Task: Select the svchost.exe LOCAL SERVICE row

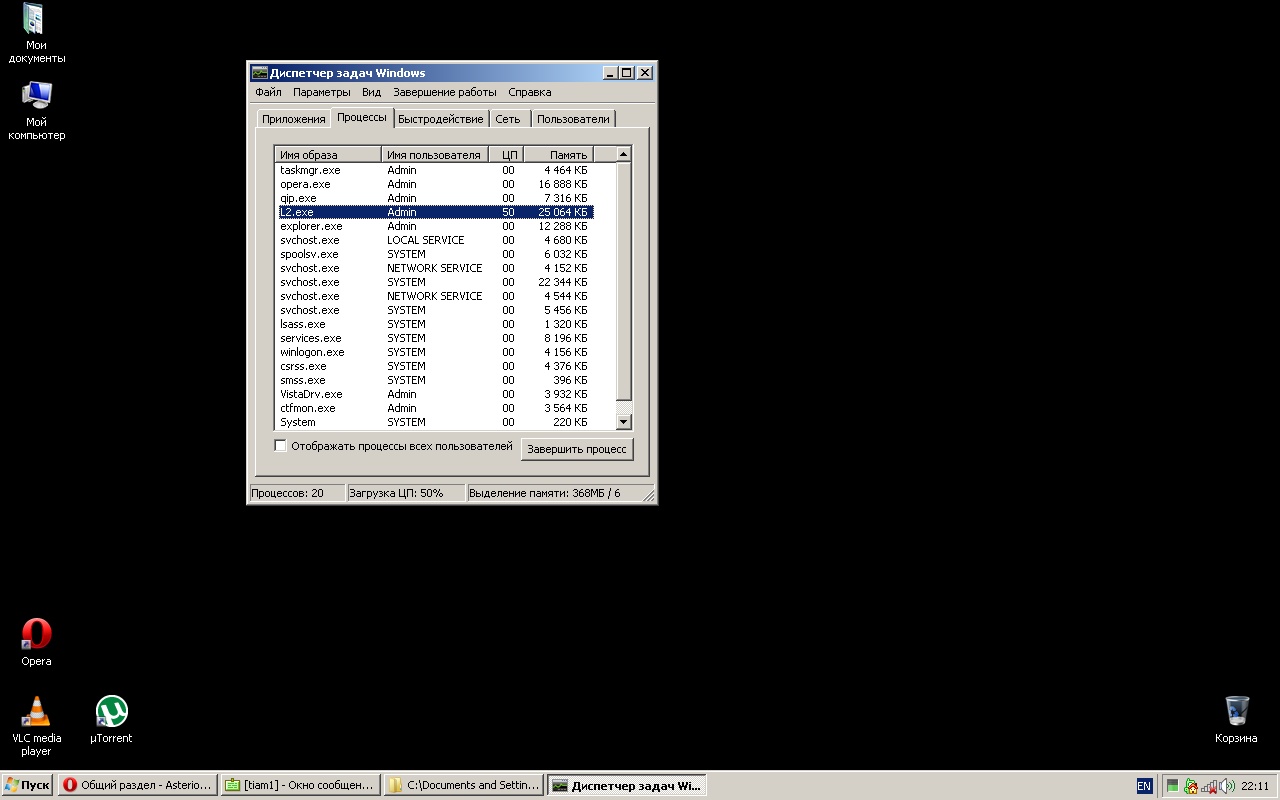Action: (x=434, y=240)
